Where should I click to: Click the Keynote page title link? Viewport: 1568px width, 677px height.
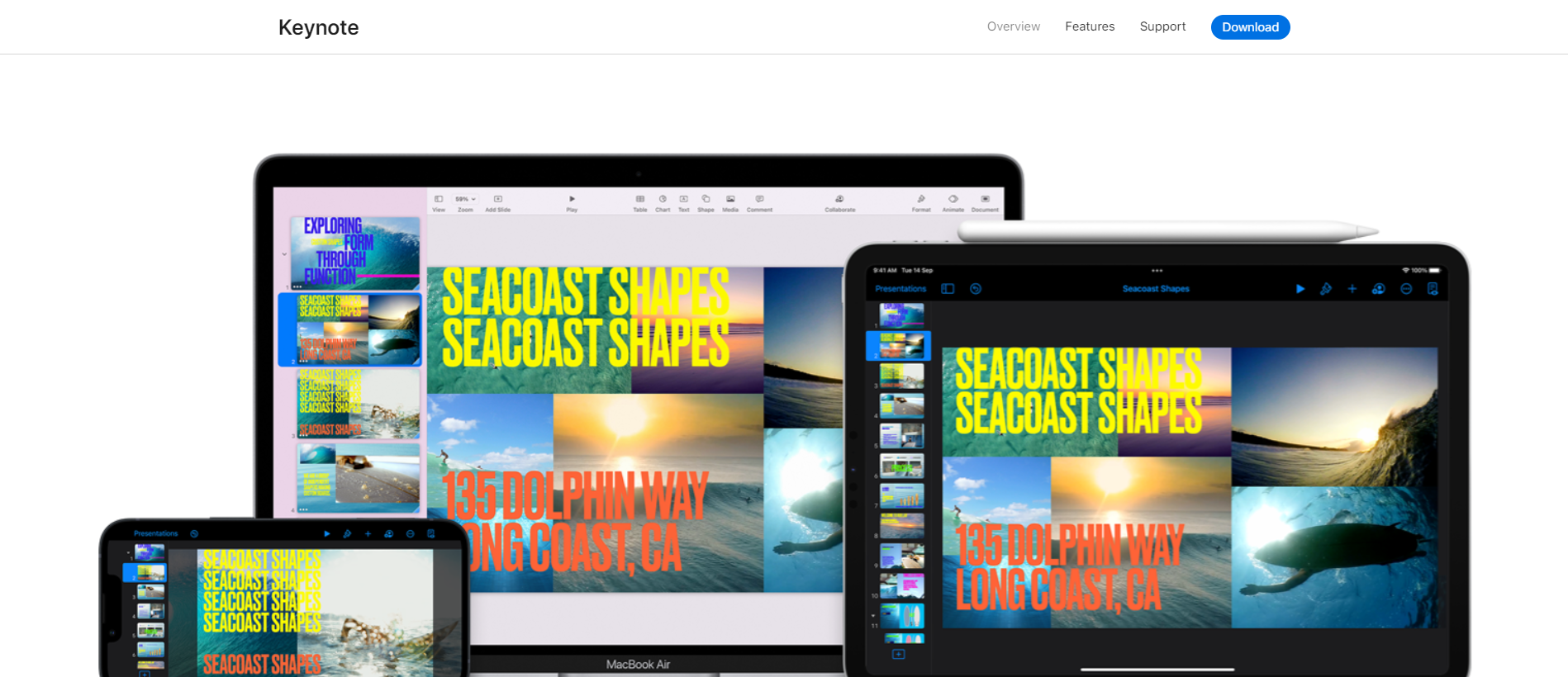tap(318, 27)
